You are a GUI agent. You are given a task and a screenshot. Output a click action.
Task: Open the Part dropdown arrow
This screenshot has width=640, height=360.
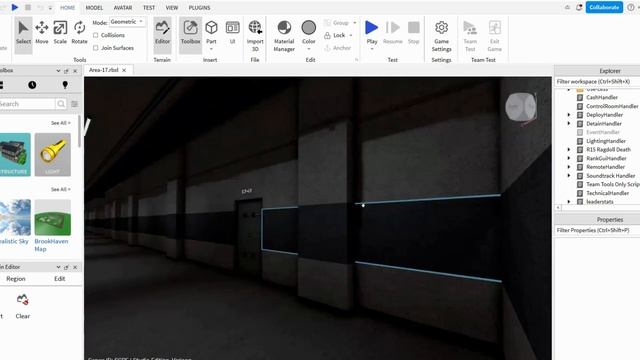click(211, 49)
